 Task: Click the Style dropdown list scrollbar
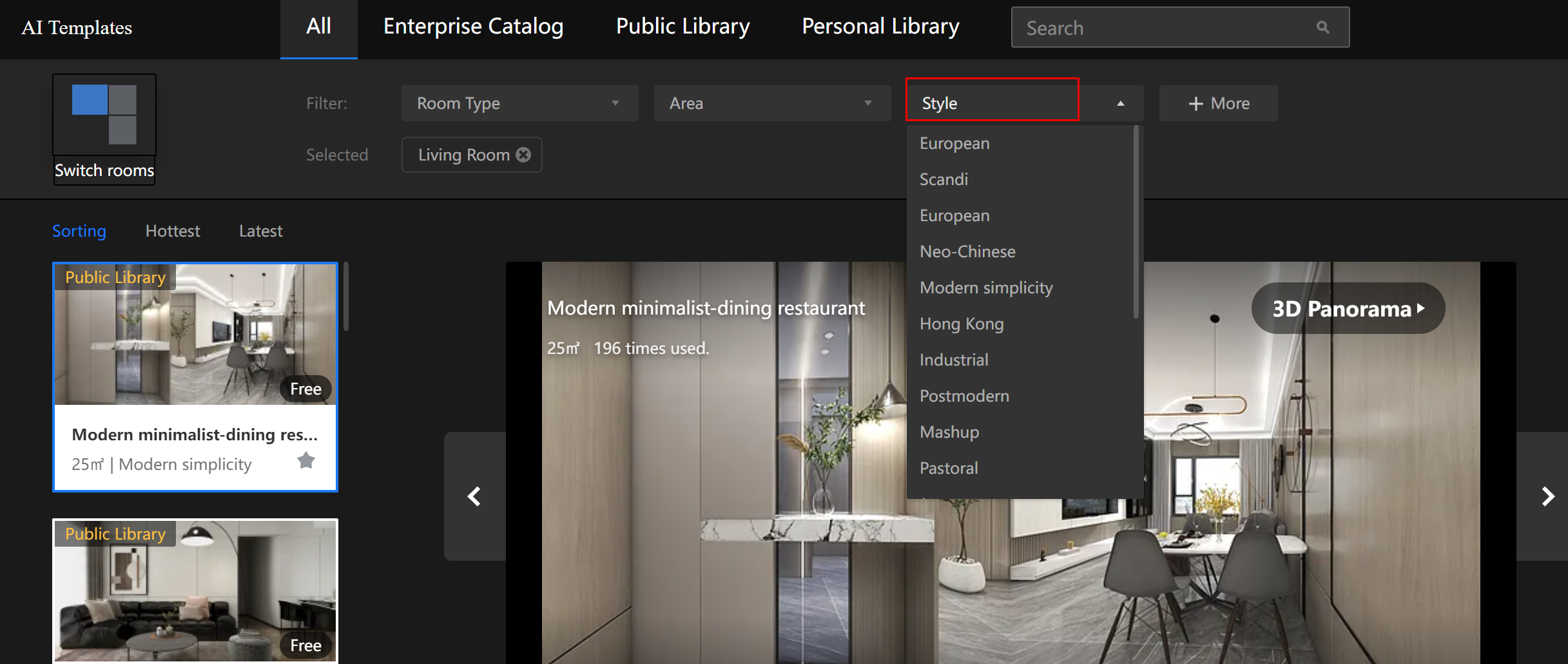pyautogui.click(x=1136, y=222)
